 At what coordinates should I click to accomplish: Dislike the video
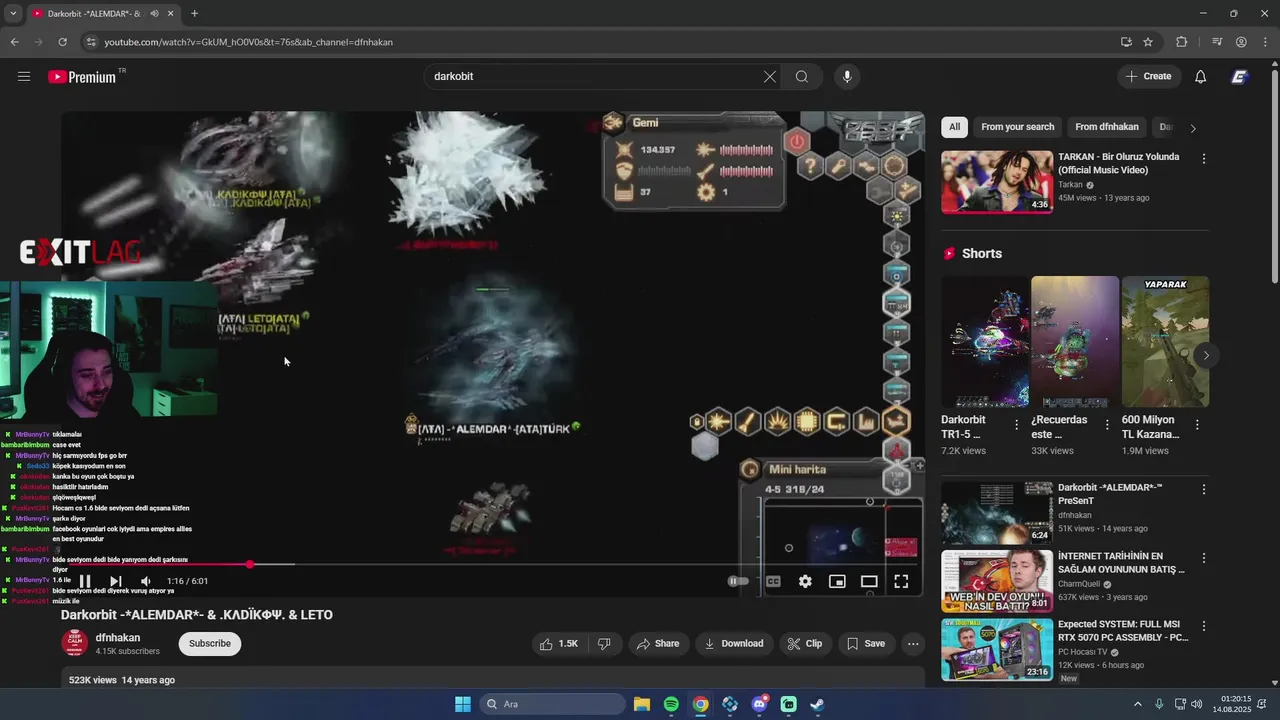[604, 644]
